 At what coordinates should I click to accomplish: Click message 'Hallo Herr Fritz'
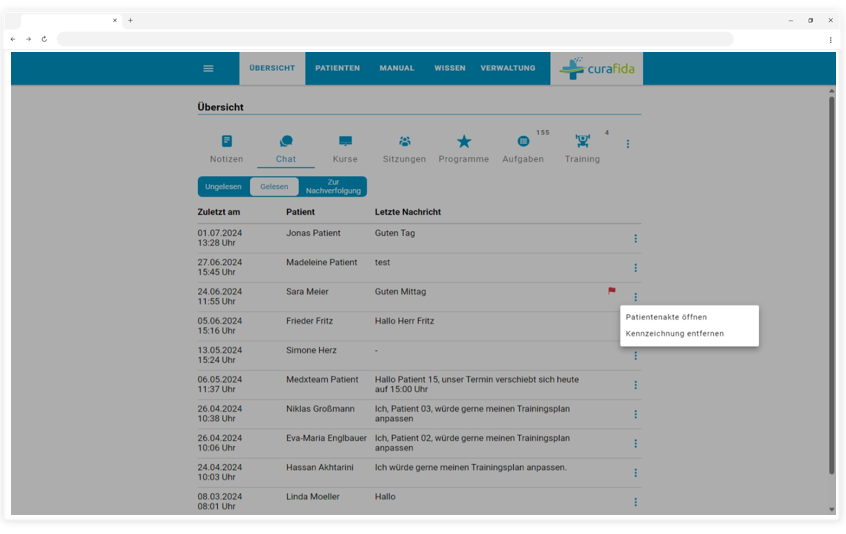[x=405, y=321]
